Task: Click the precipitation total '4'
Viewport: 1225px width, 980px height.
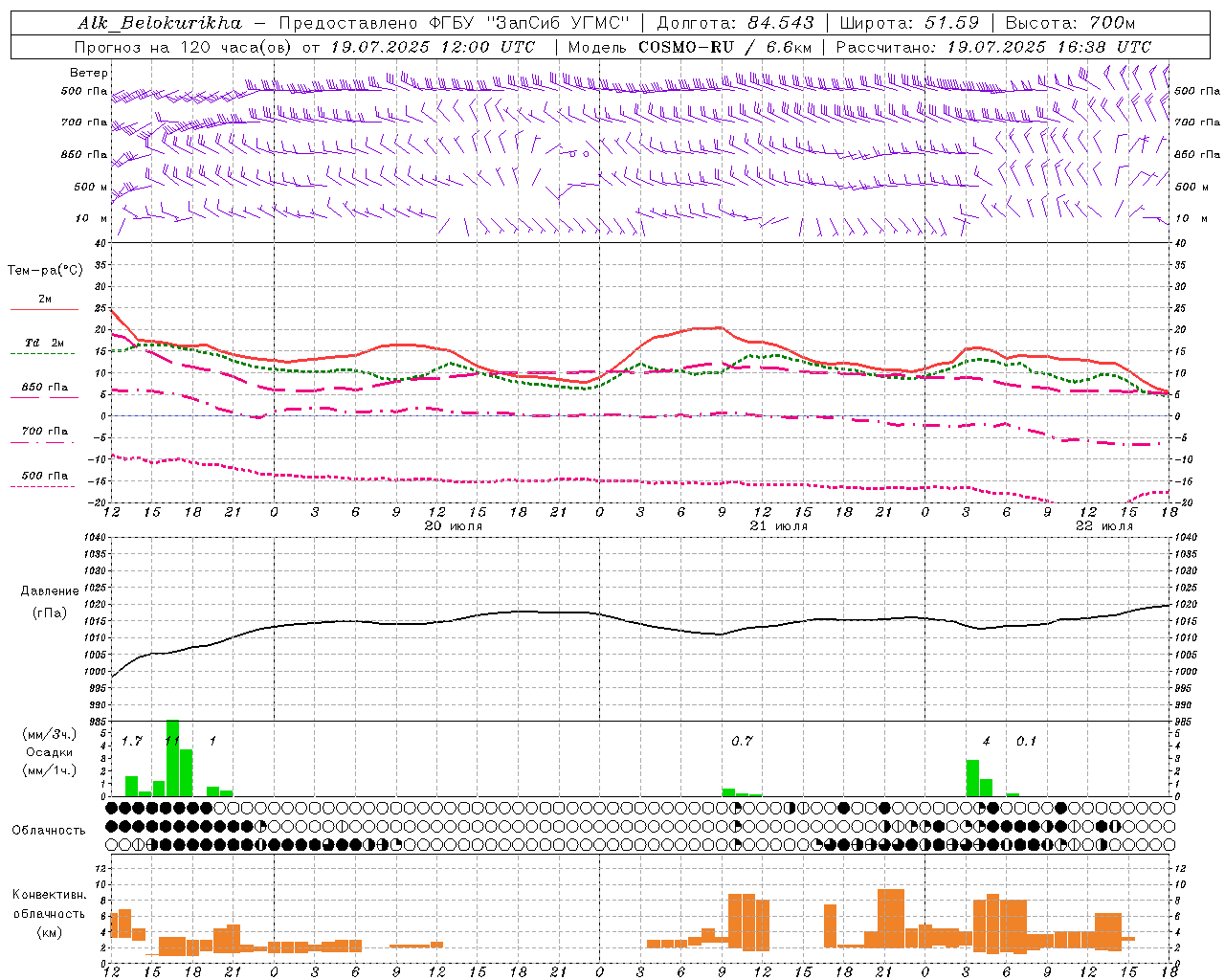Action: pos(987,741)
